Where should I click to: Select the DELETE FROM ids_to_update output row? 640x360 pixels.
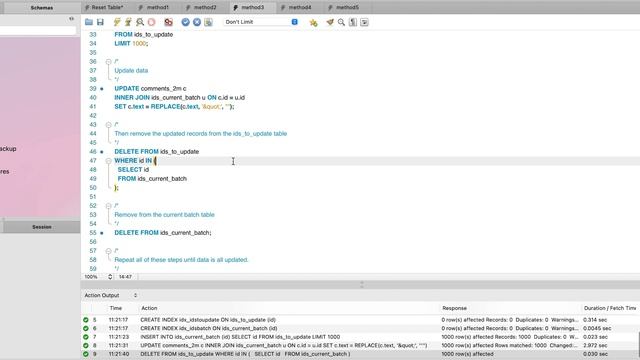tap(359, 354)
